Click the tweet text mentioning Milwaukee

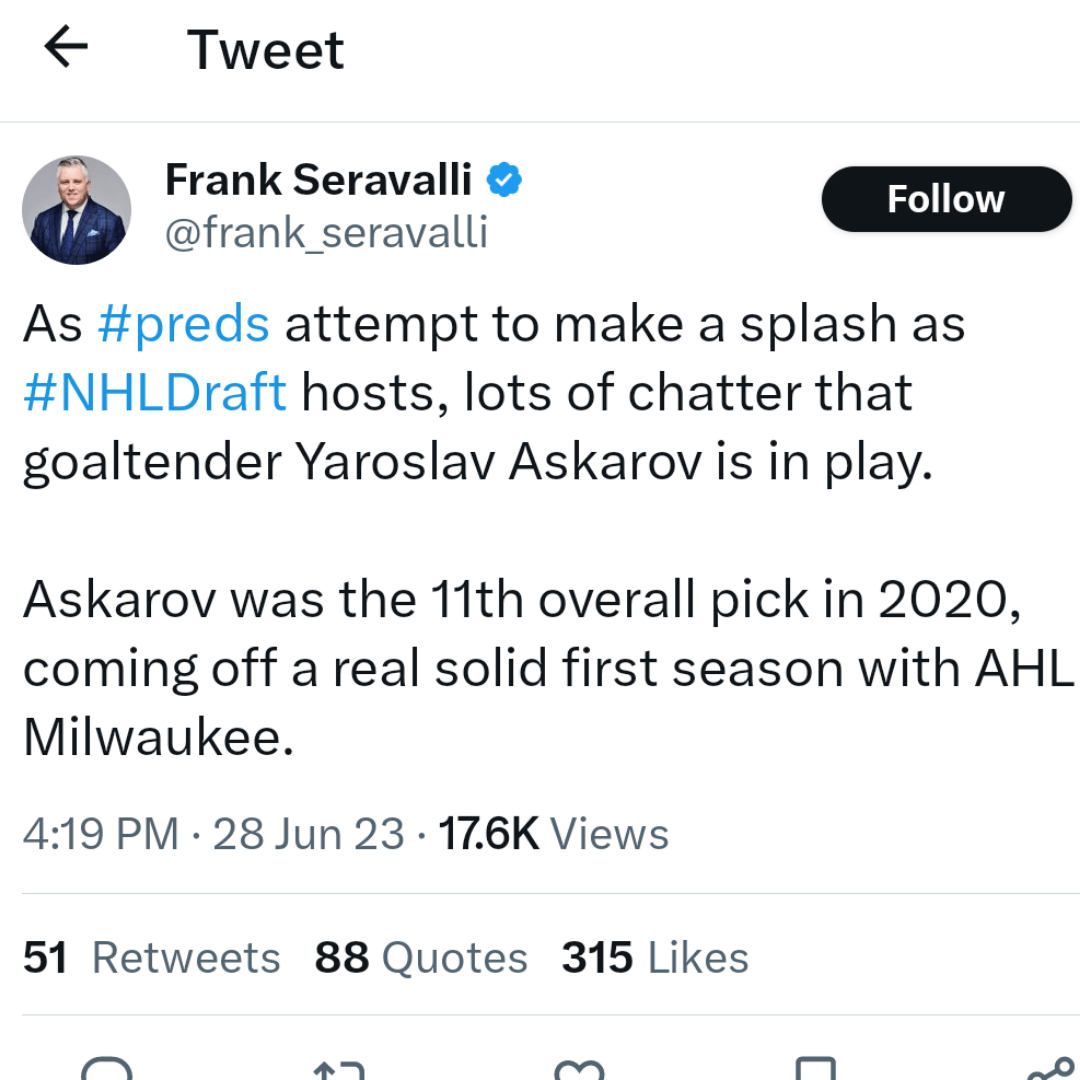pos(158,737)
